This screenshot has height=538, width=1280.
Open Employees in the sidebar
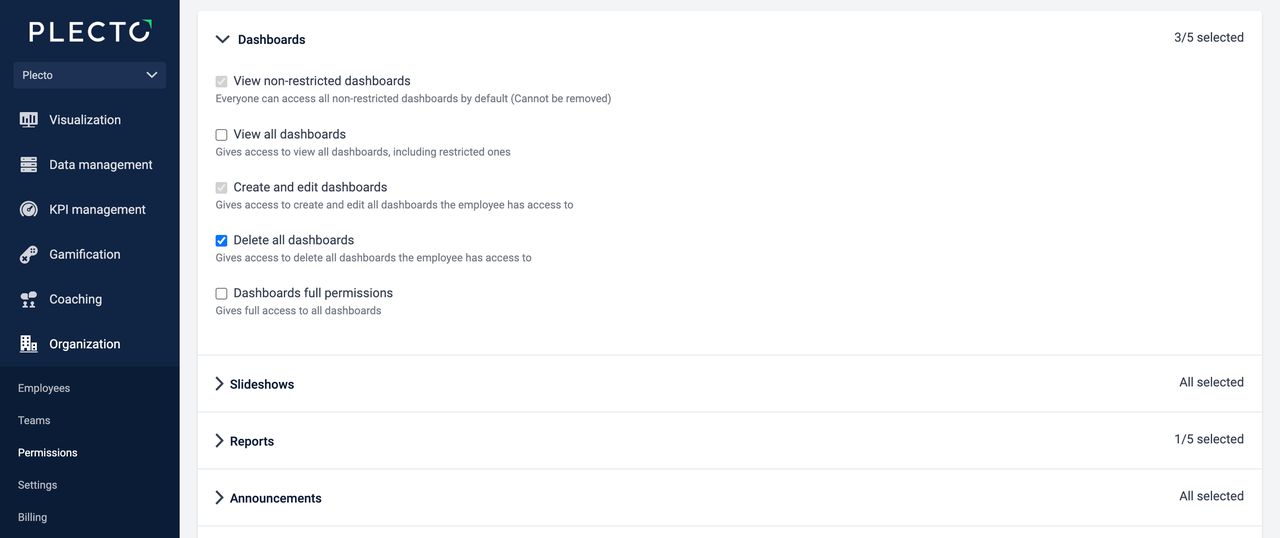point(44,388)
